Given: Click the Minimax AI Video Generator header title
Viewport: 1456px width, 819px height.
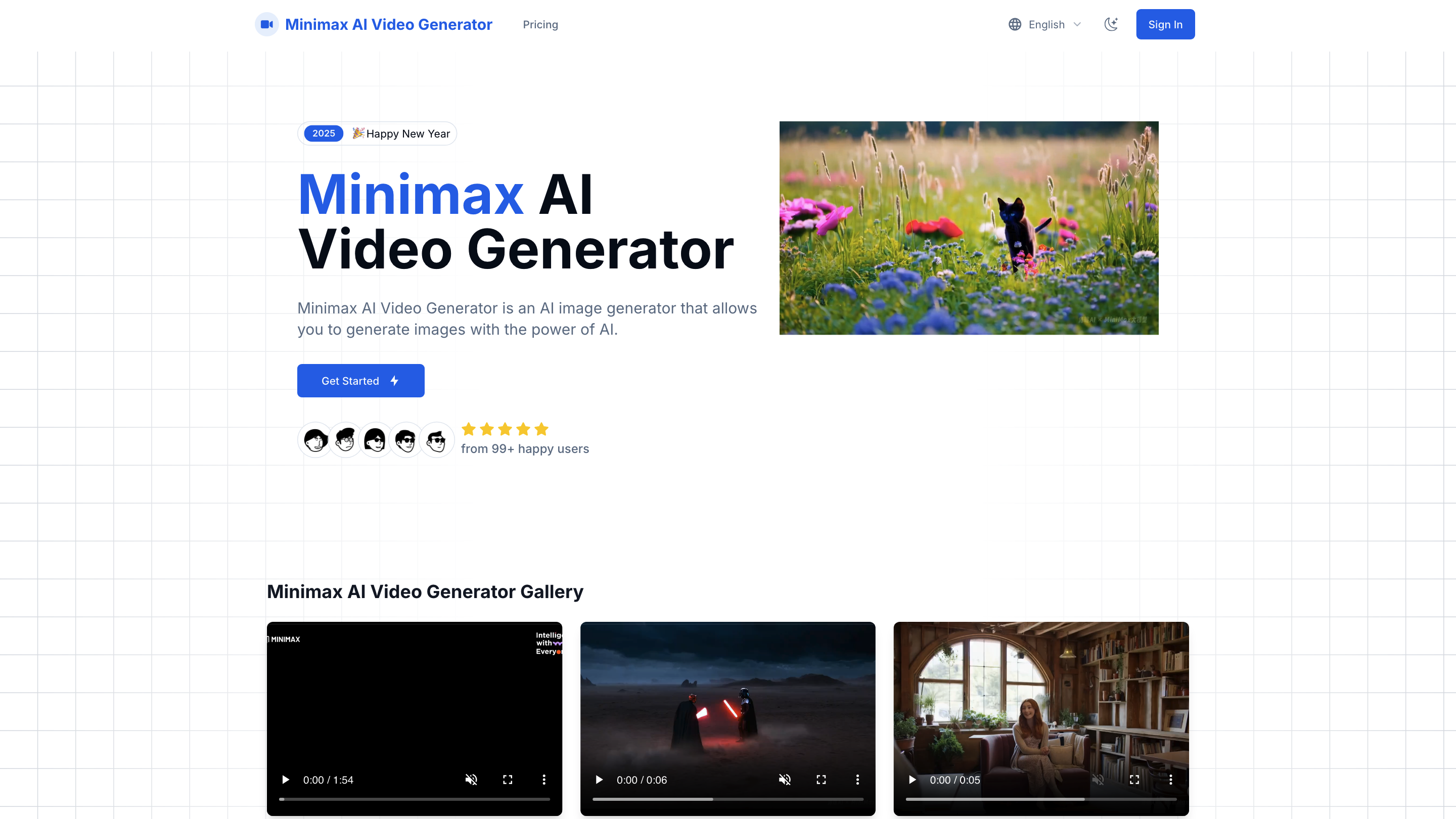Looking at the screenshot, I should tap(389, 24).
